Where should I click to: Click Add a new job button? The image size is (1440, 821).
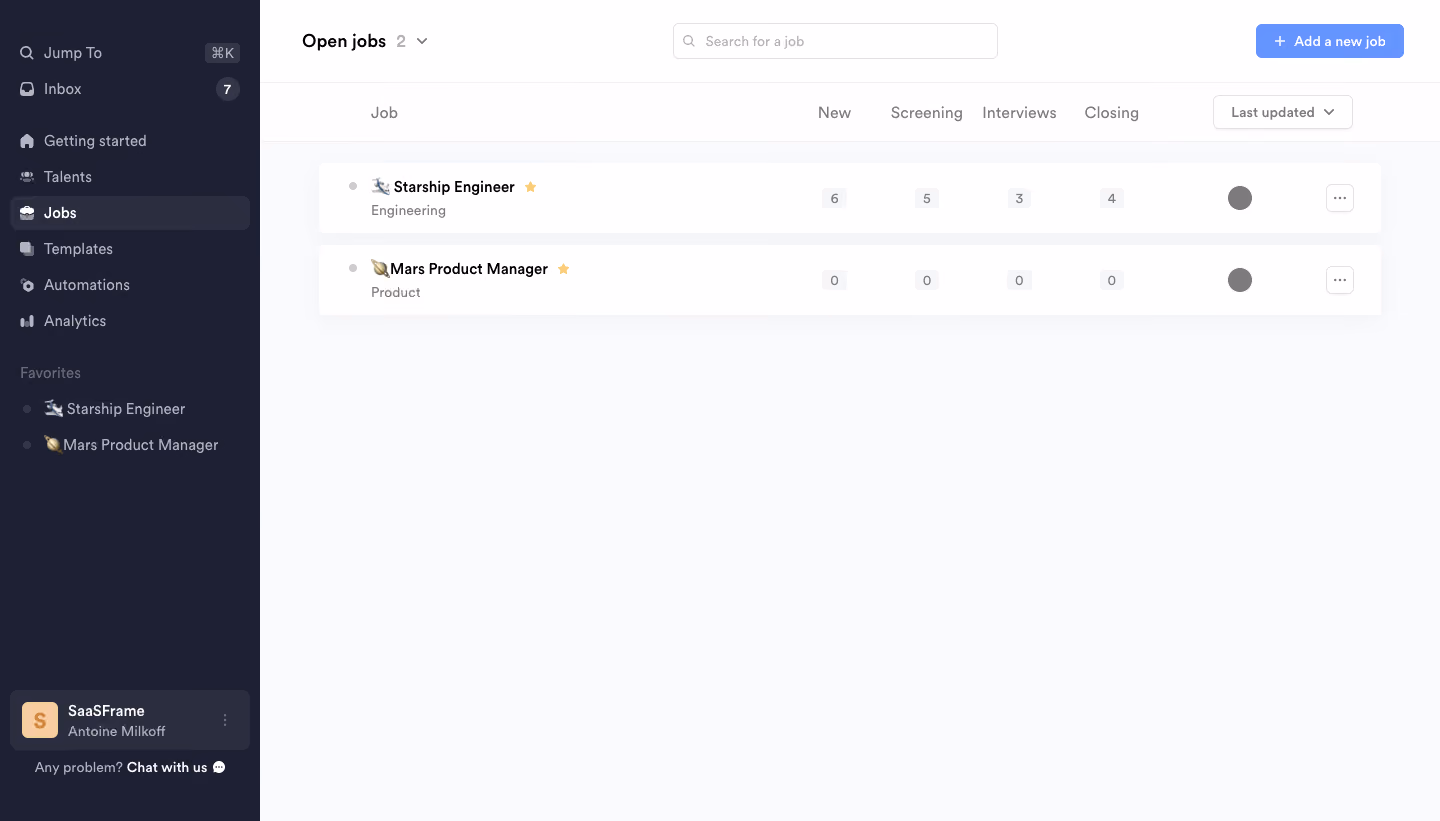1330,41
